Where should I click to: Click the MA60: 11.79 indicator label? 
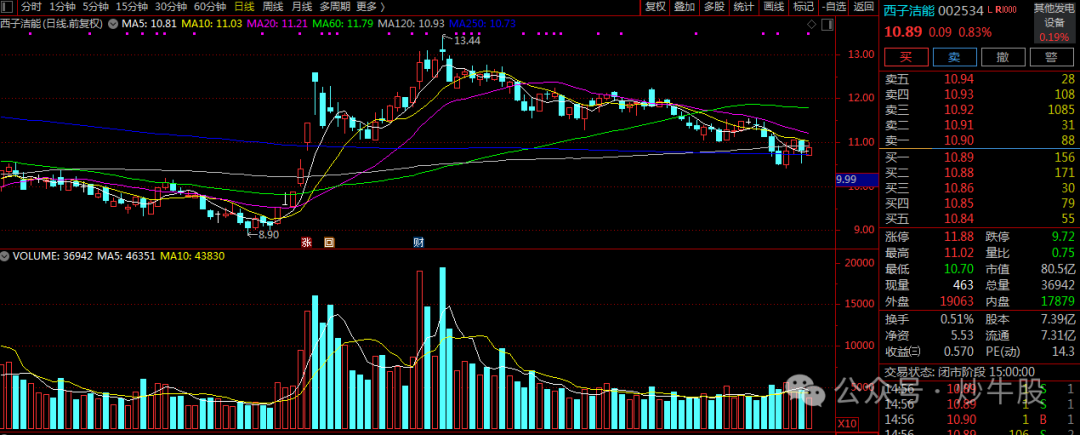[343, 23]
